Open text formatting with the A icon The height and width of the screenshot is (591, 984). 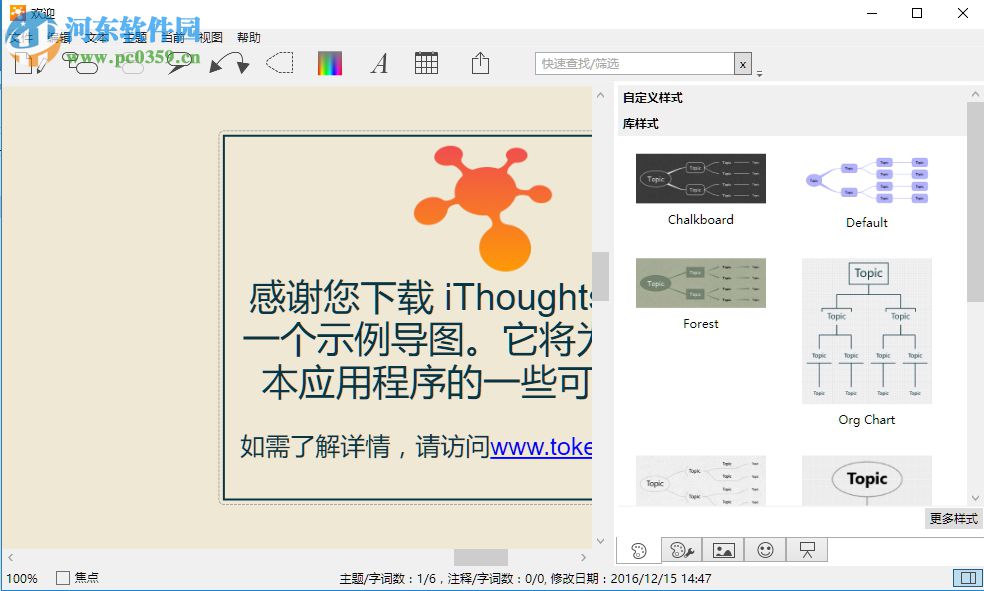tap(379, 63)
